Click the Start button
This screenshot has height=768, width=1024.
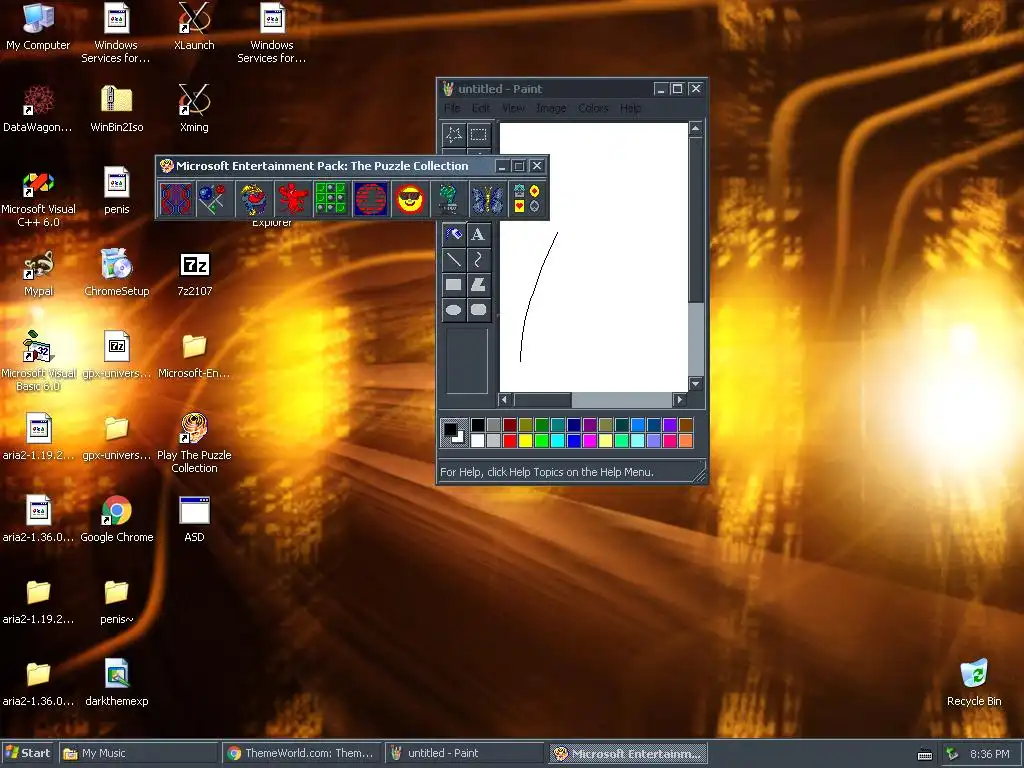27,753
